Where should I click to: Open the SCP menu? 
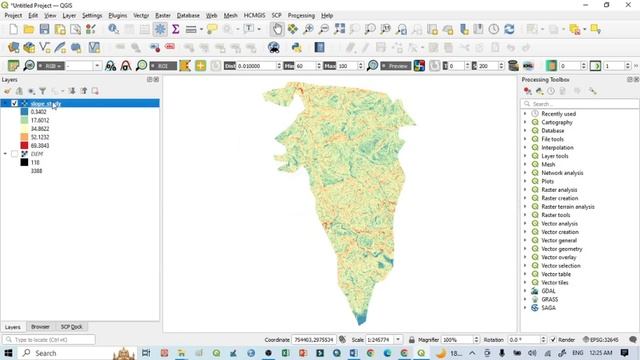coord(276,16)
